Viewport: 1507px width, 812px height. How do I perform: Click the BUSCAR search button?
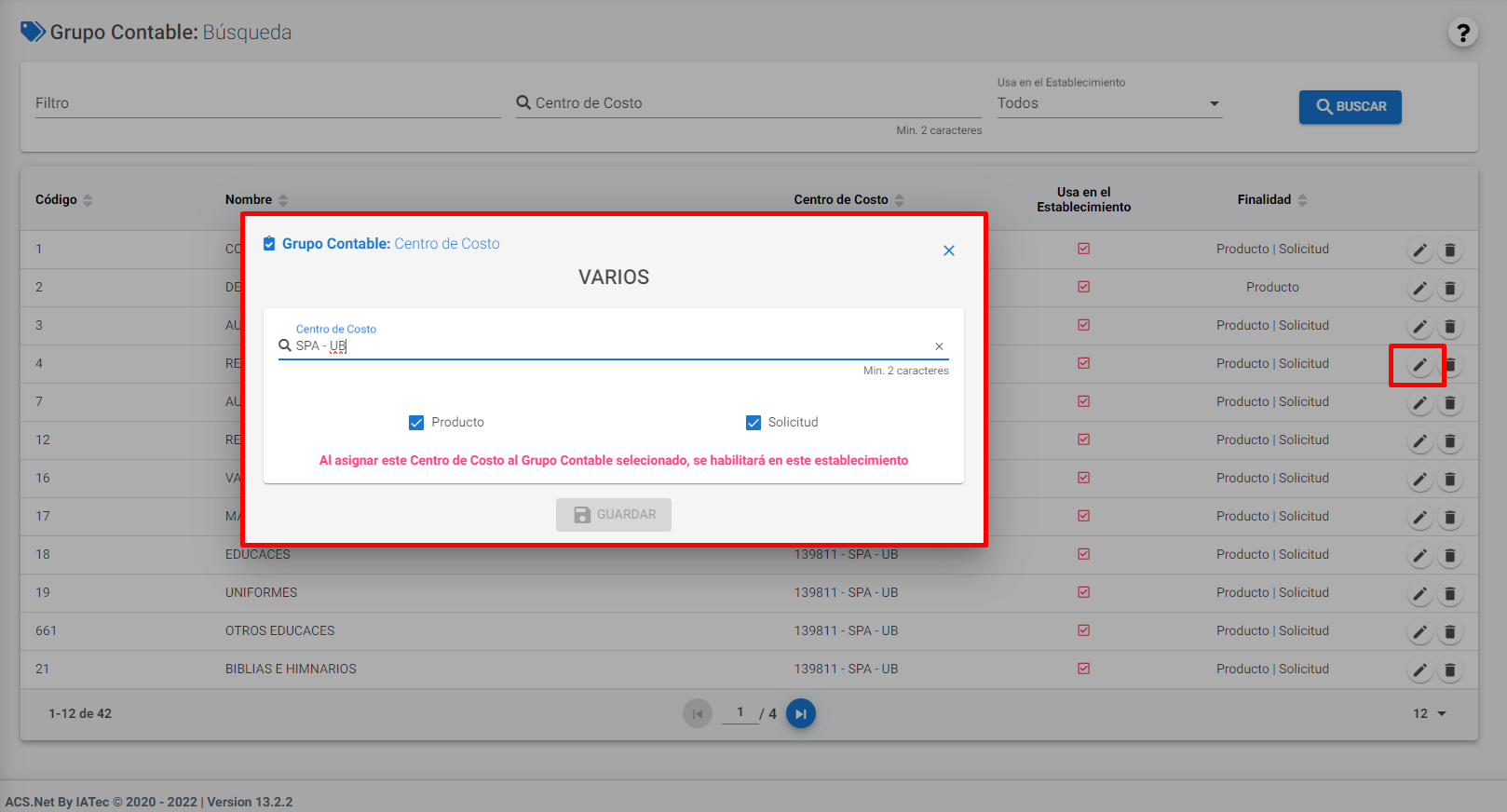coord(1350,107)
